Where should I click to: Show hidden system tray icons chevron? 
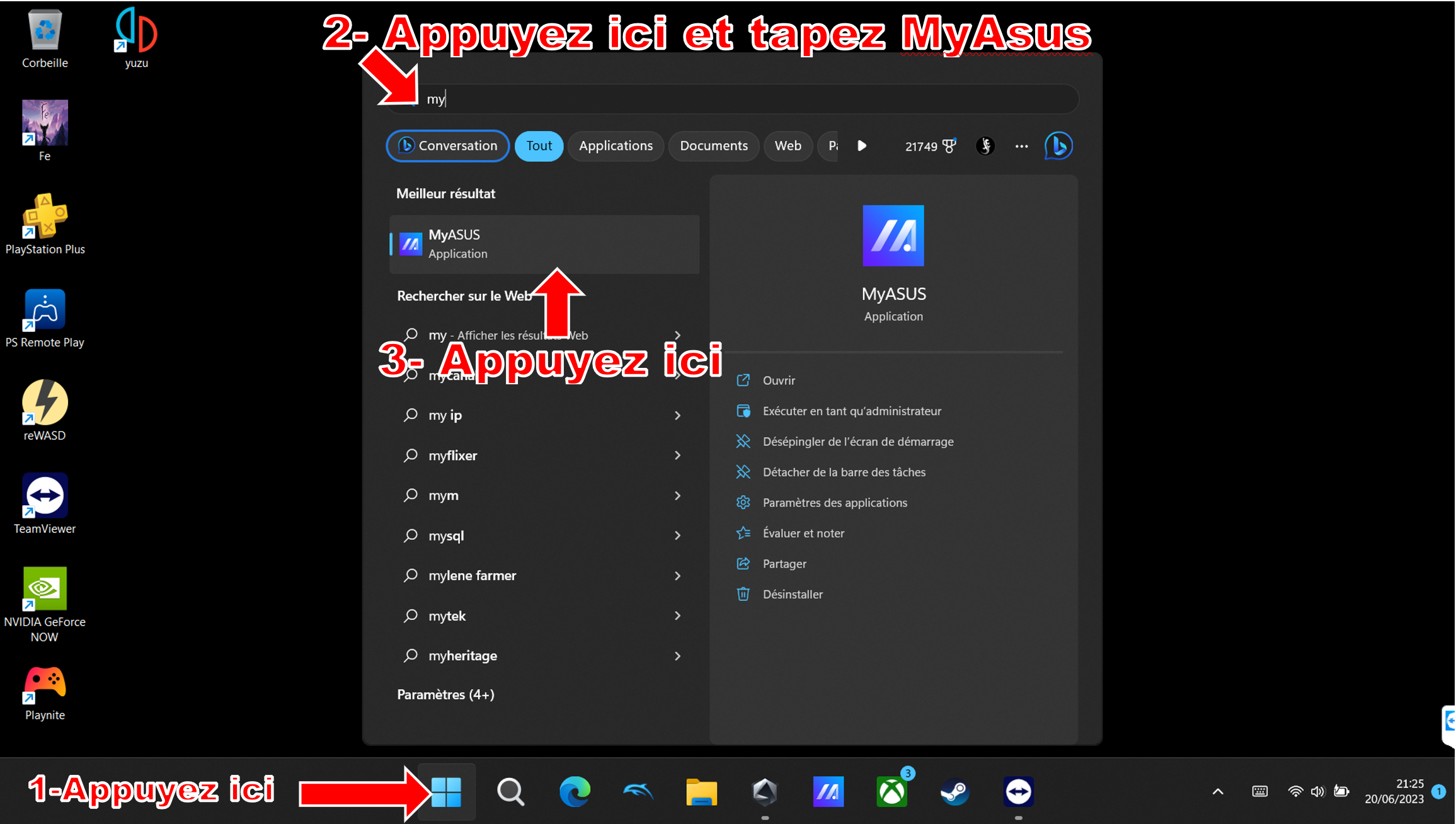(1218, 791)
